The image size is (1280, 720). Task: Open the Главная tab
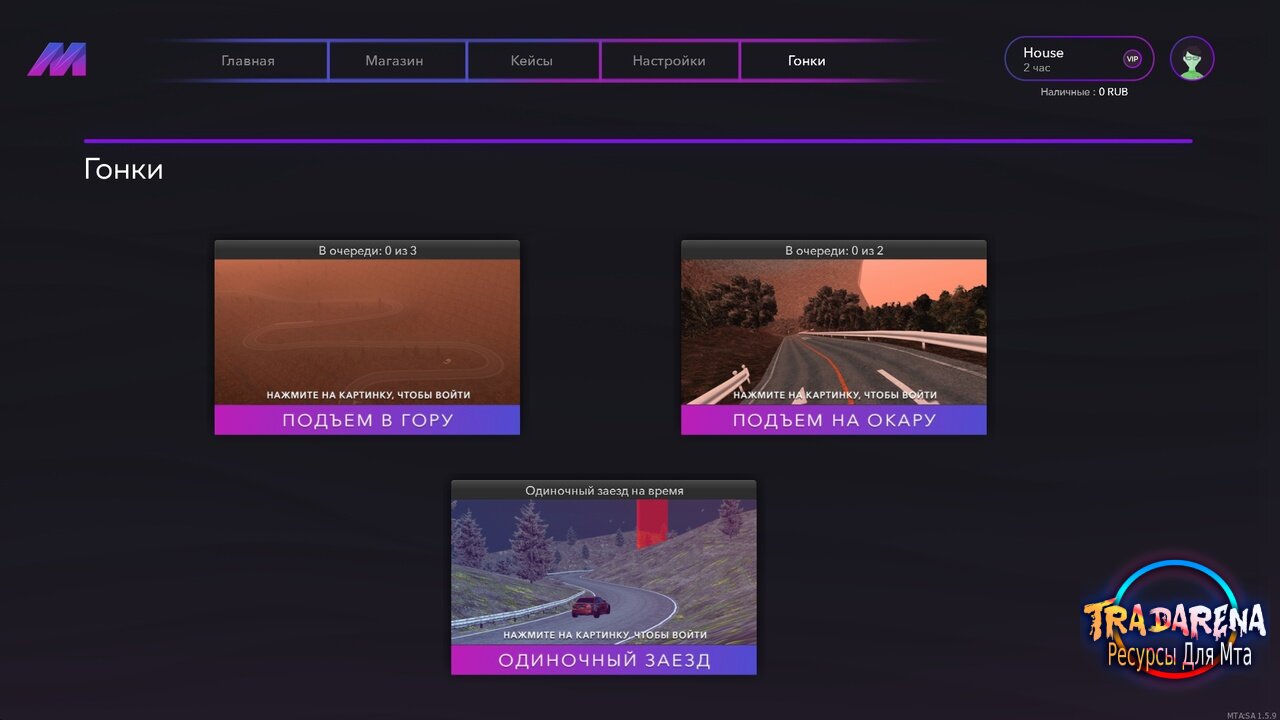(x=248, y=61)
